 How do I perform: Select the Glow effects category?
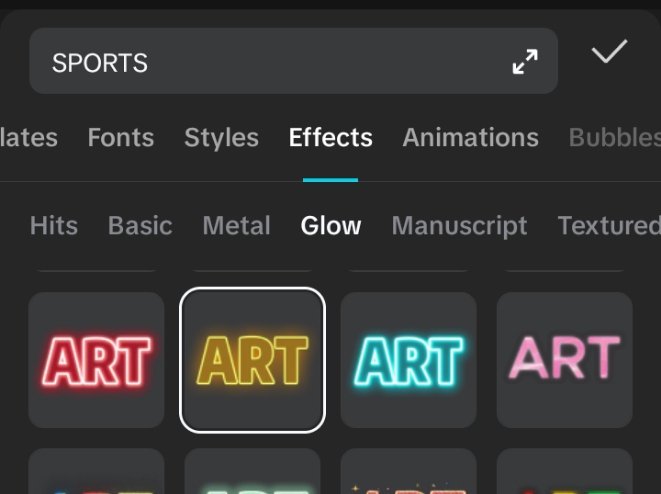tap(331, 226)
